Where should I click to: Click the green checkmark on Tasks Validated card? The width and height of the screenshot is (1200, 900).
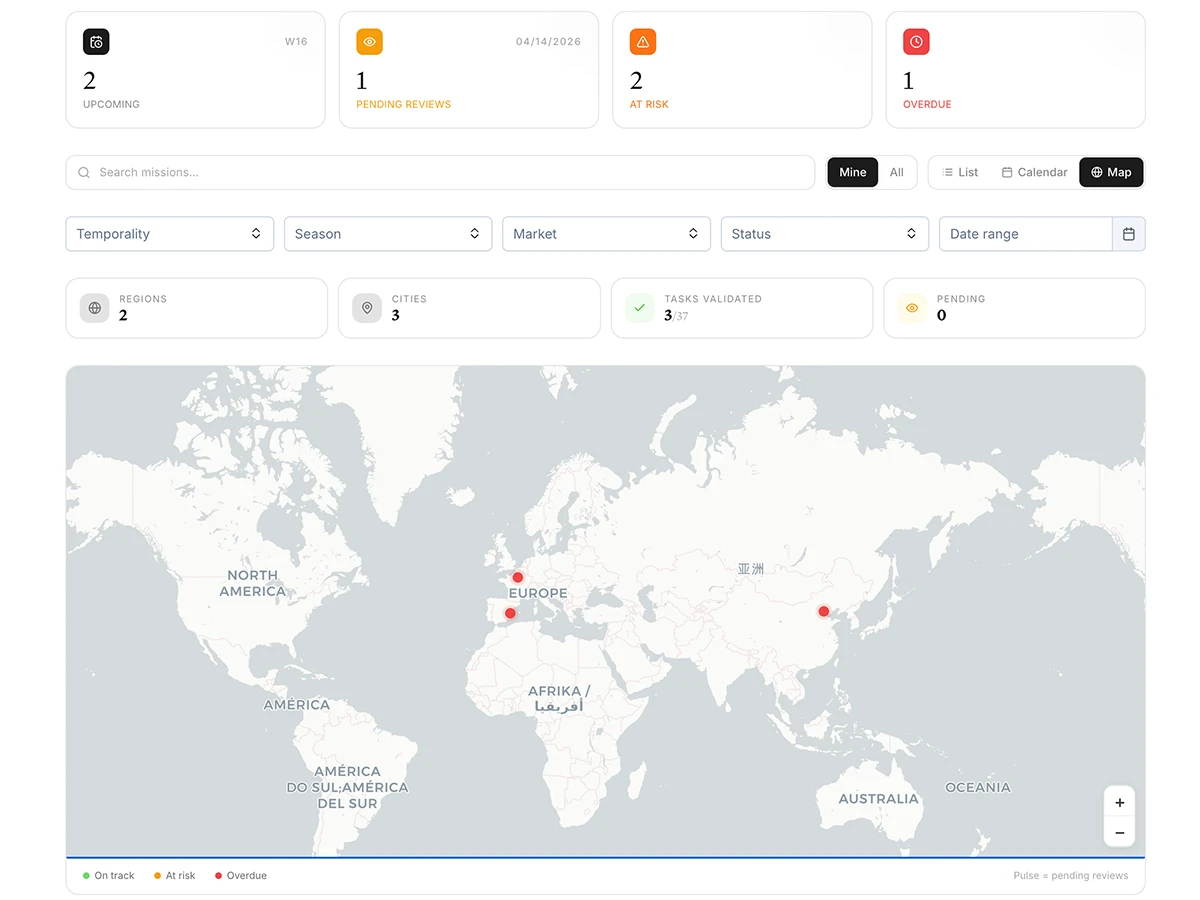coord(639,308)
